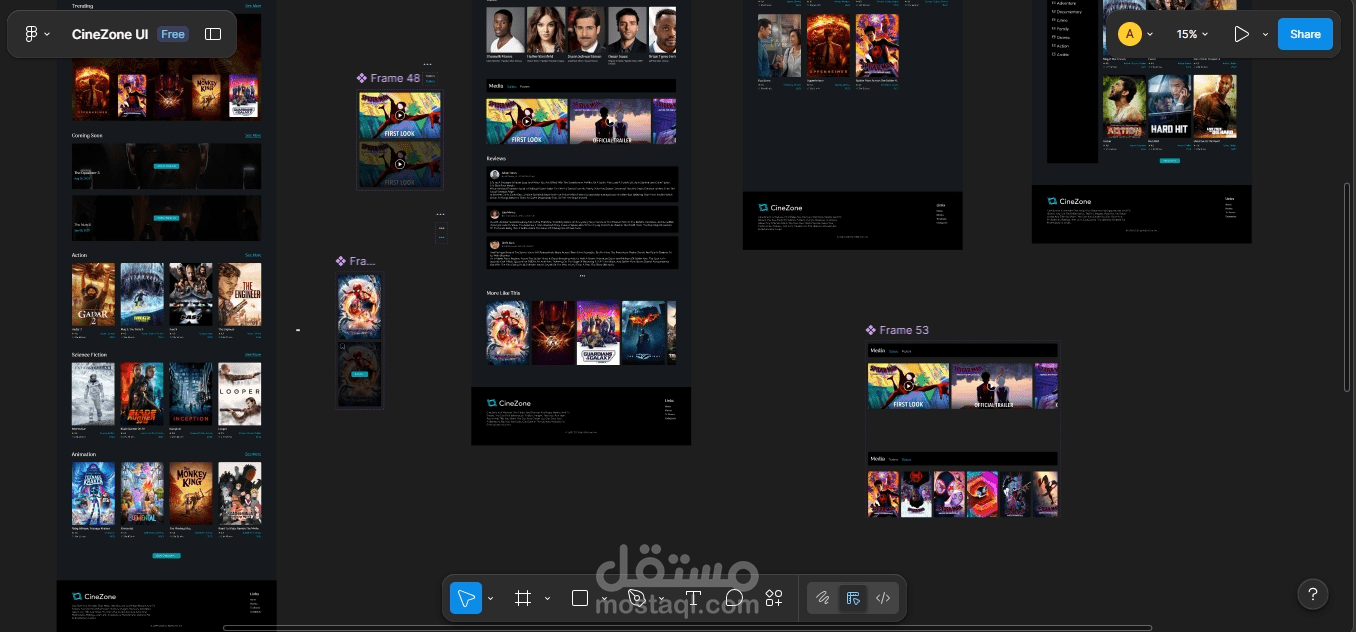This screenshot has width=1356, height=632.
Task: Click the Share button
Action: click(1305, 34)
